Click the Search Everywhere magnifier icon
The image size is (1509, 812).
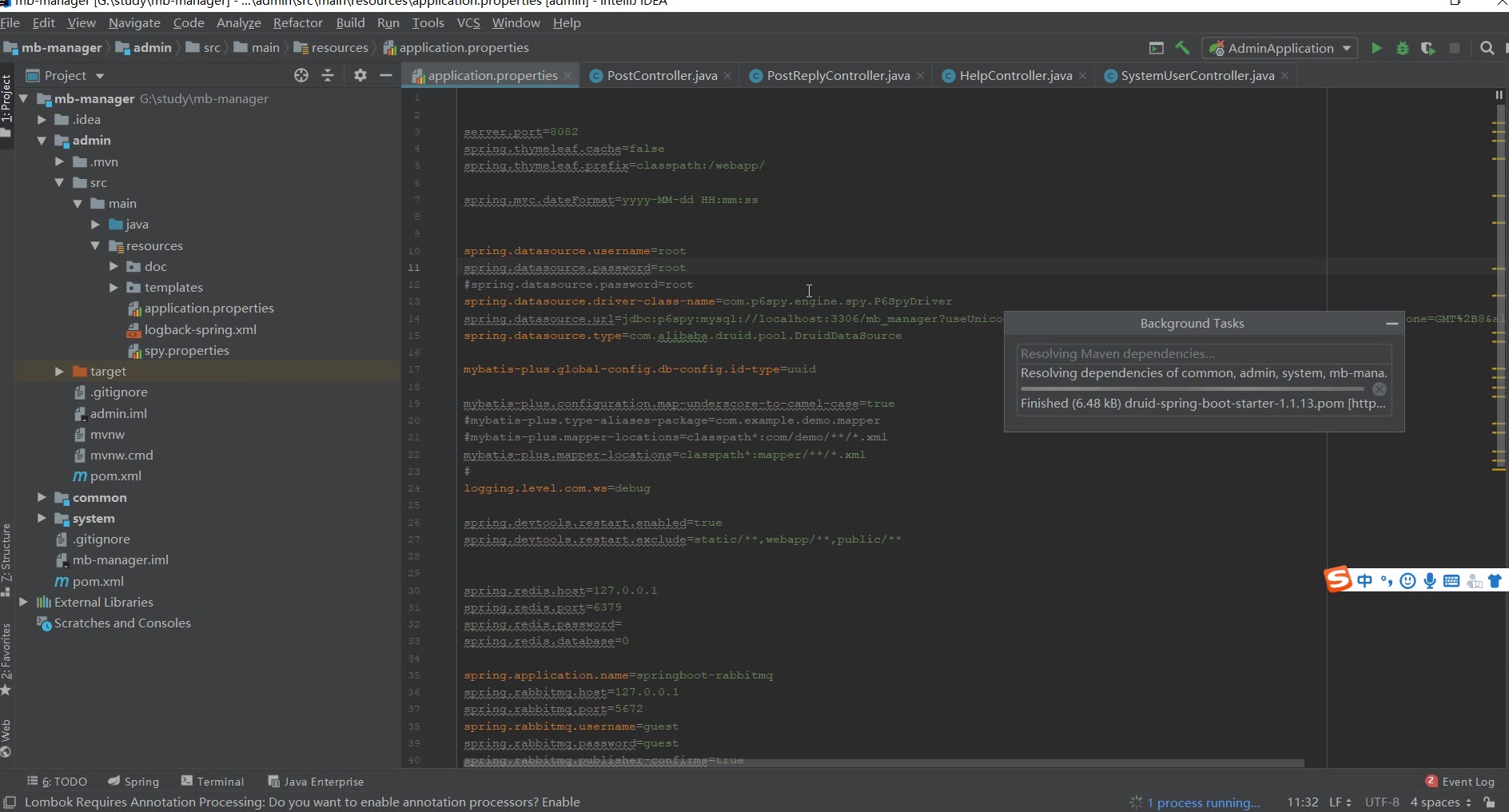pos(1487,48)
